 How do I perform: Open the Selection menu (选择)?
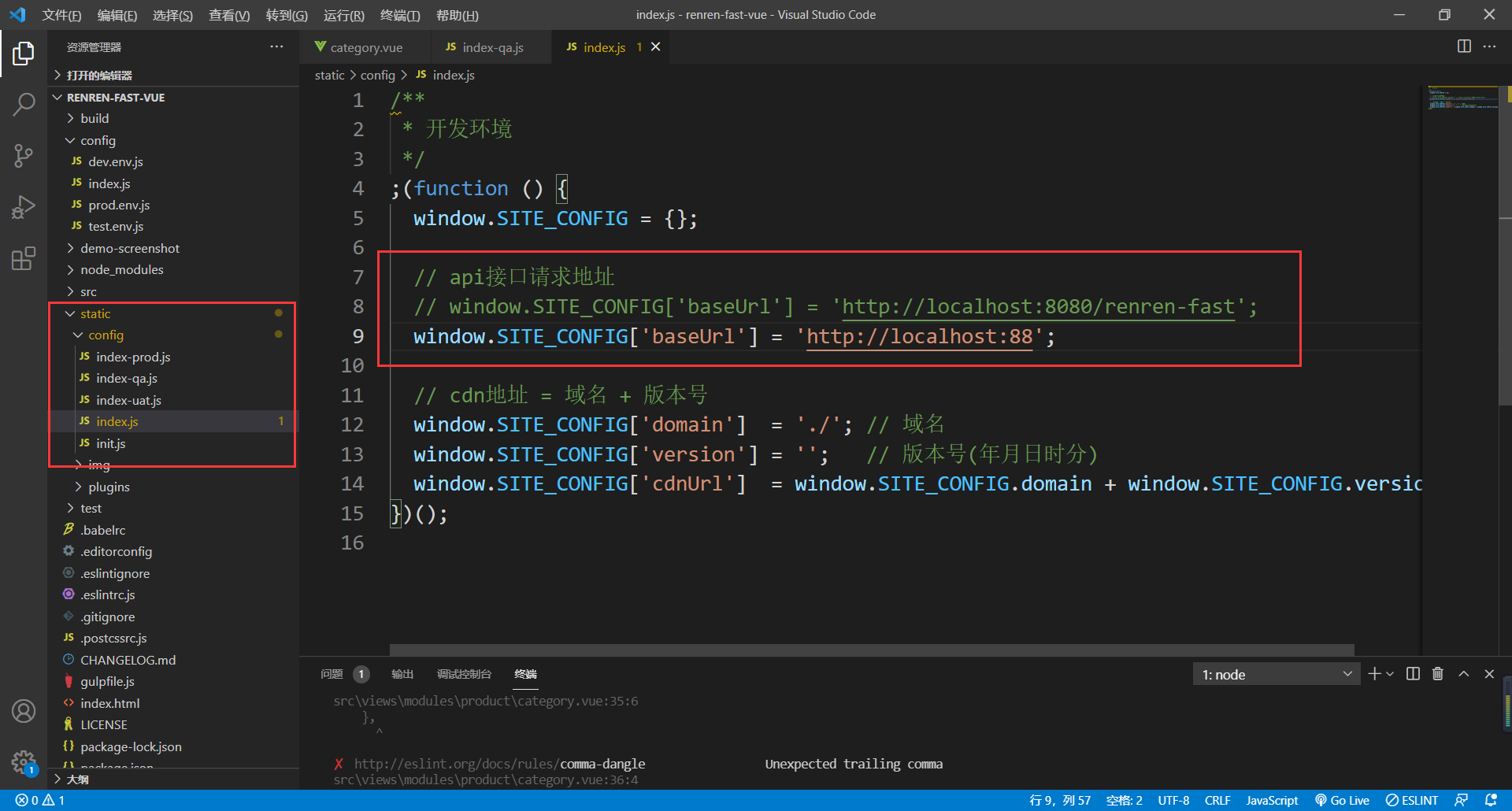click(172, 15)
